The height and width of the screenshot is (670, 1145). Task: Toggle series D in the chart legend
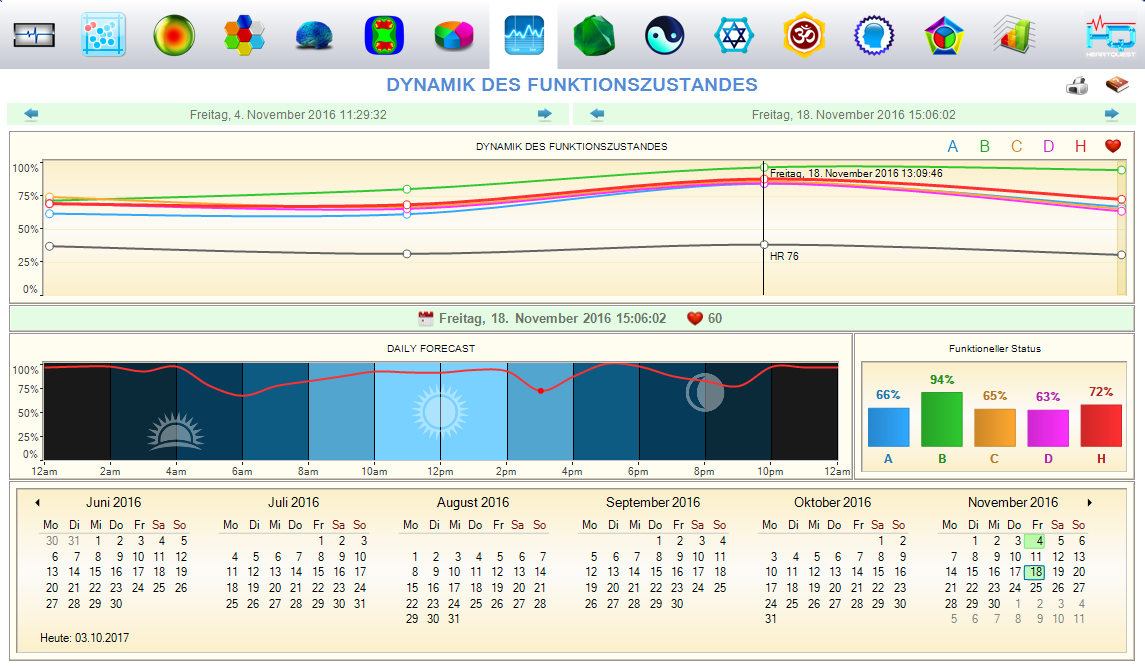pyautogui.click(x=1049, y=146)
